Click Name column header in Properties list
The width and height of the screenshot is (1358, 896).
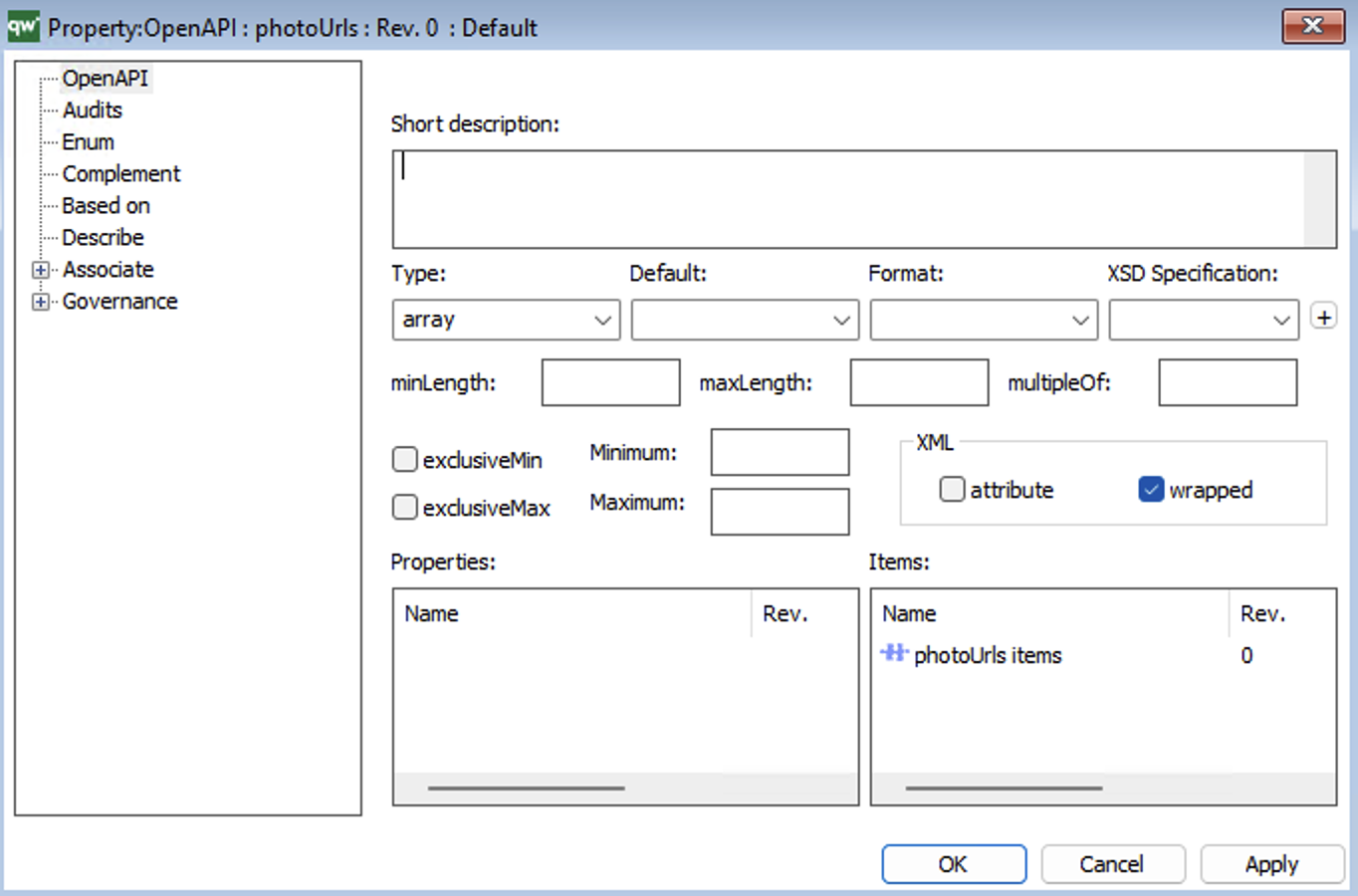coord(572,613)
